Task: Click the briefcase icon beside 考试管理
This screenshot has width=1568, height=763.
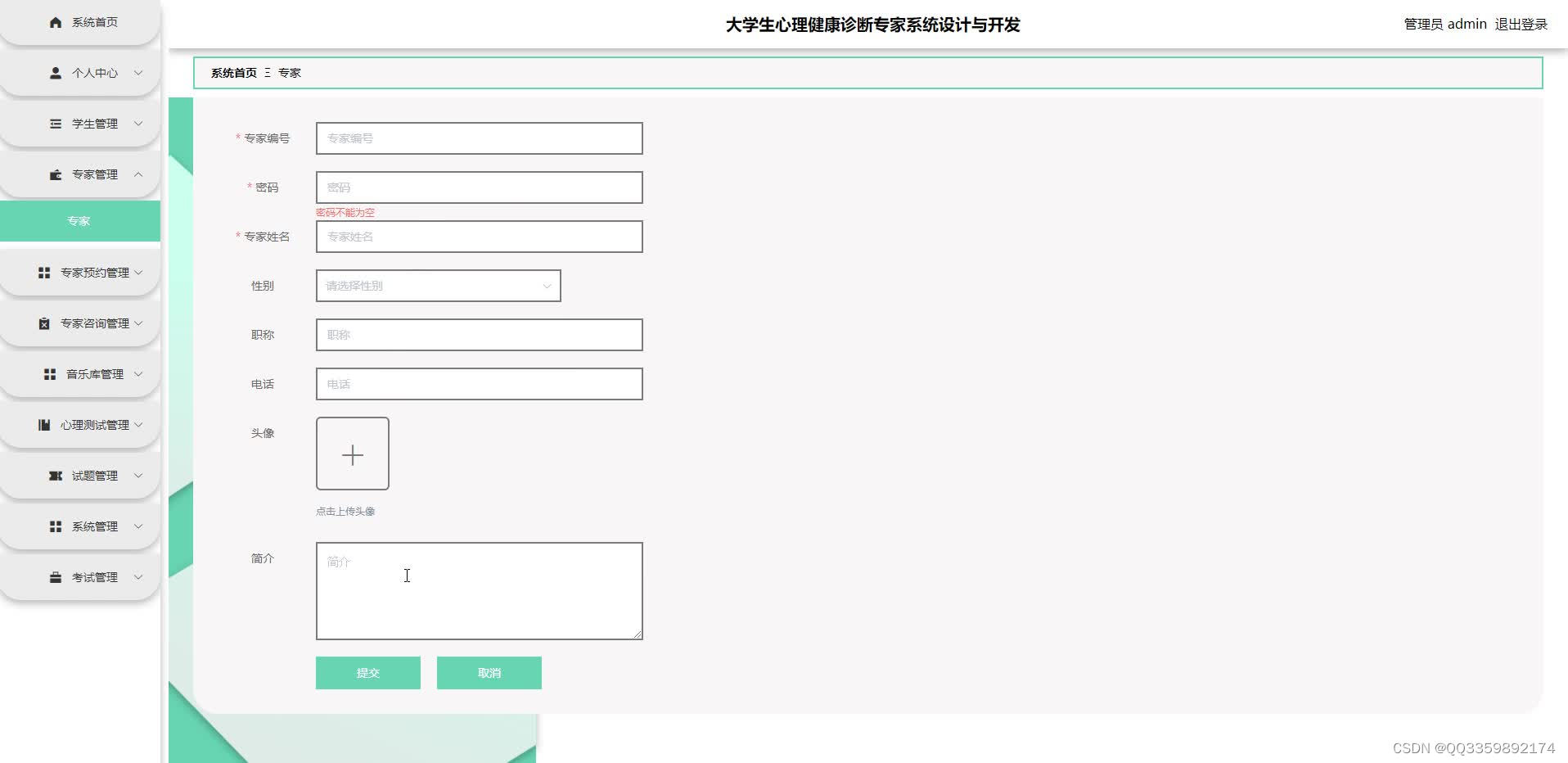Action: tap(56, 577)
